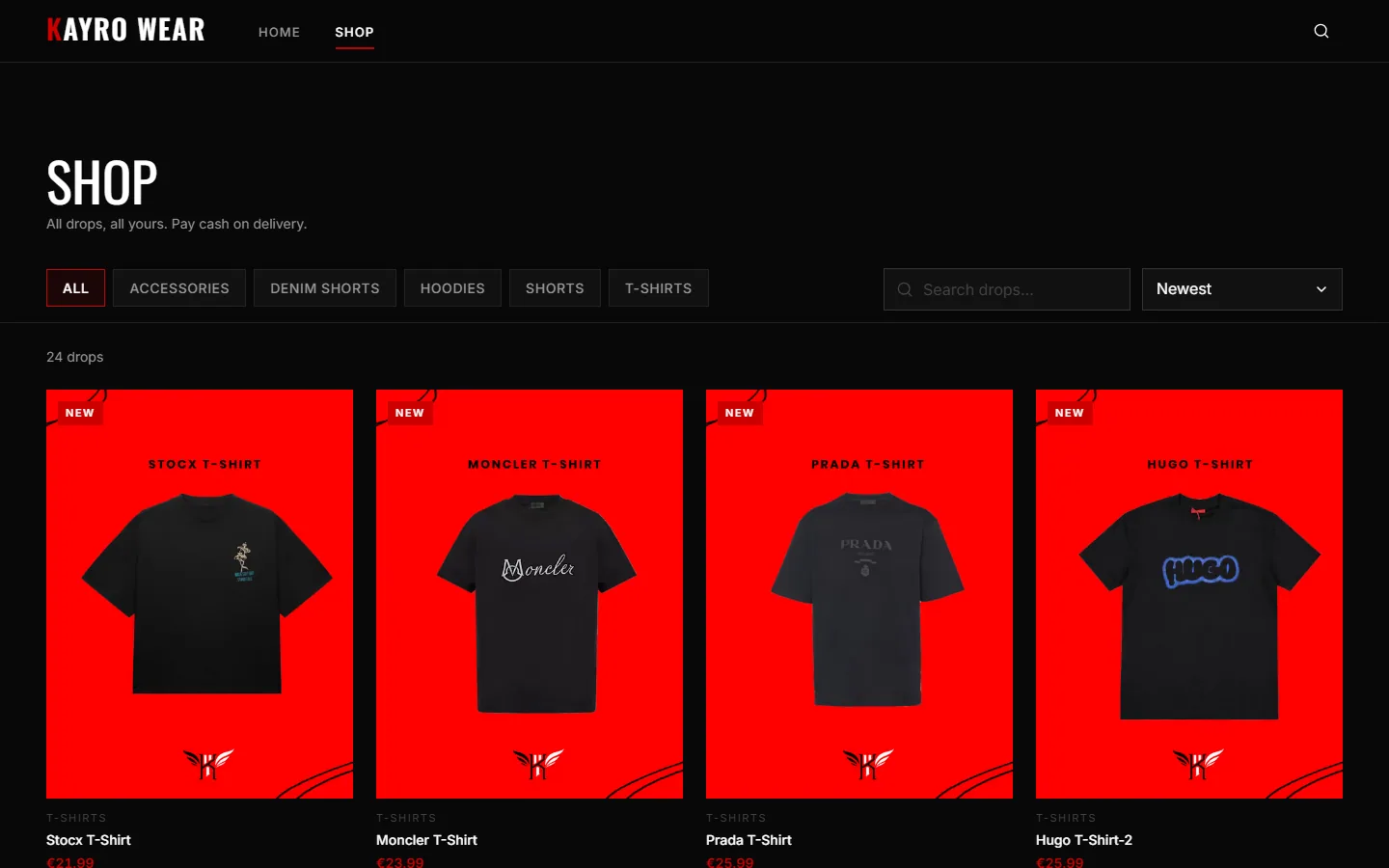The height and width of the screenshot is (868, 1389).
Task: Focus the Search drops input field
Action: [x=1007, y=289]
